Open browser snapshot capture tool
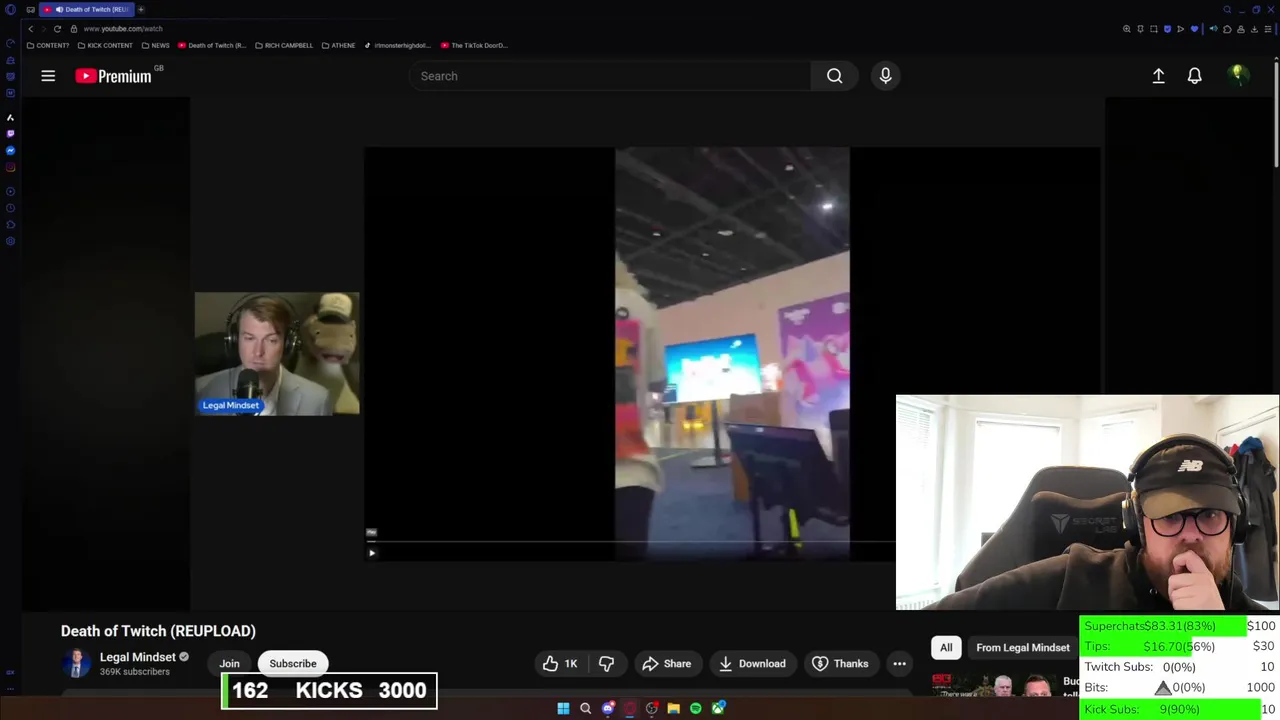Screen dimensions: 1280x720 [x=1153, y=29]
